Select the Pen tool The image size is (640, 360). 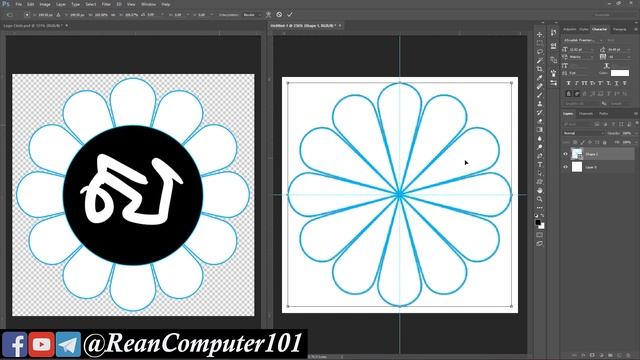point(540,156)
